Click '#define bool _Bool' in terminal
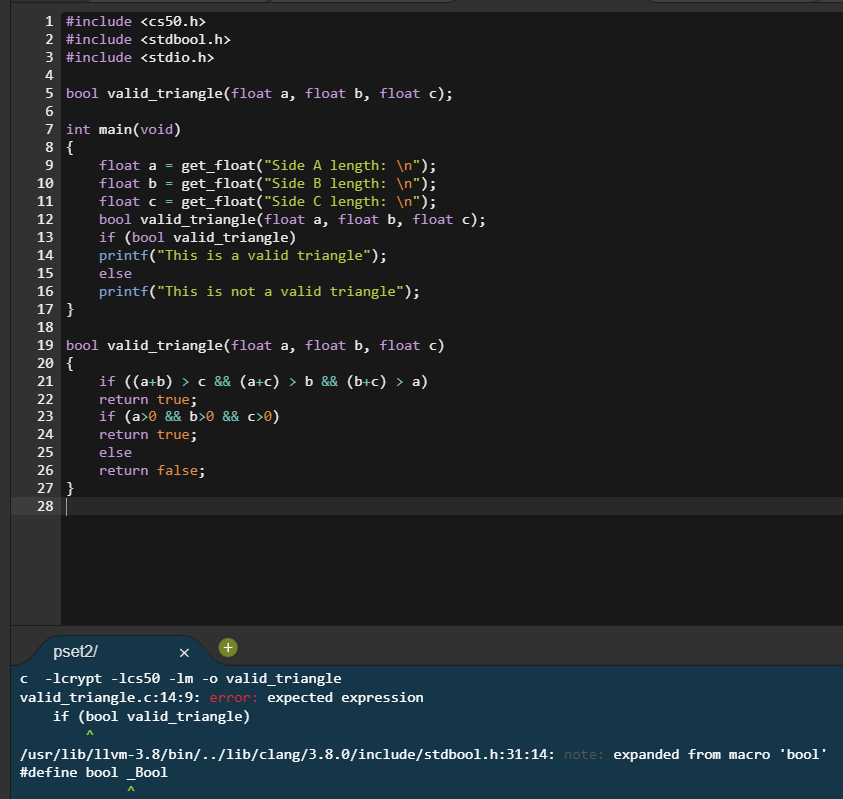 coord(94,773)
